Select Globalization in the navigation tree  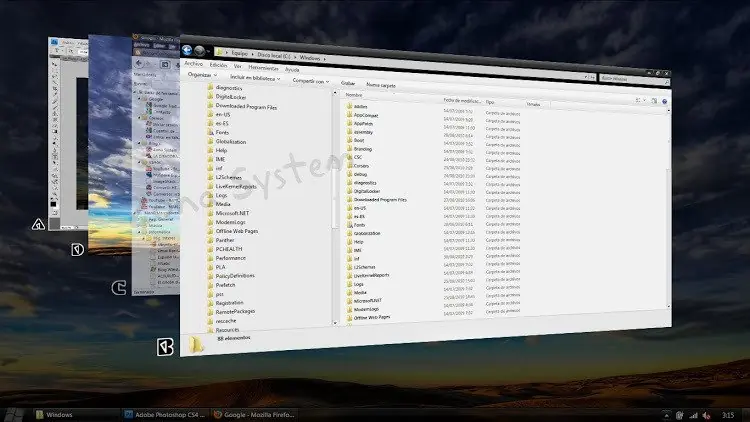click(x=231, y=142)
